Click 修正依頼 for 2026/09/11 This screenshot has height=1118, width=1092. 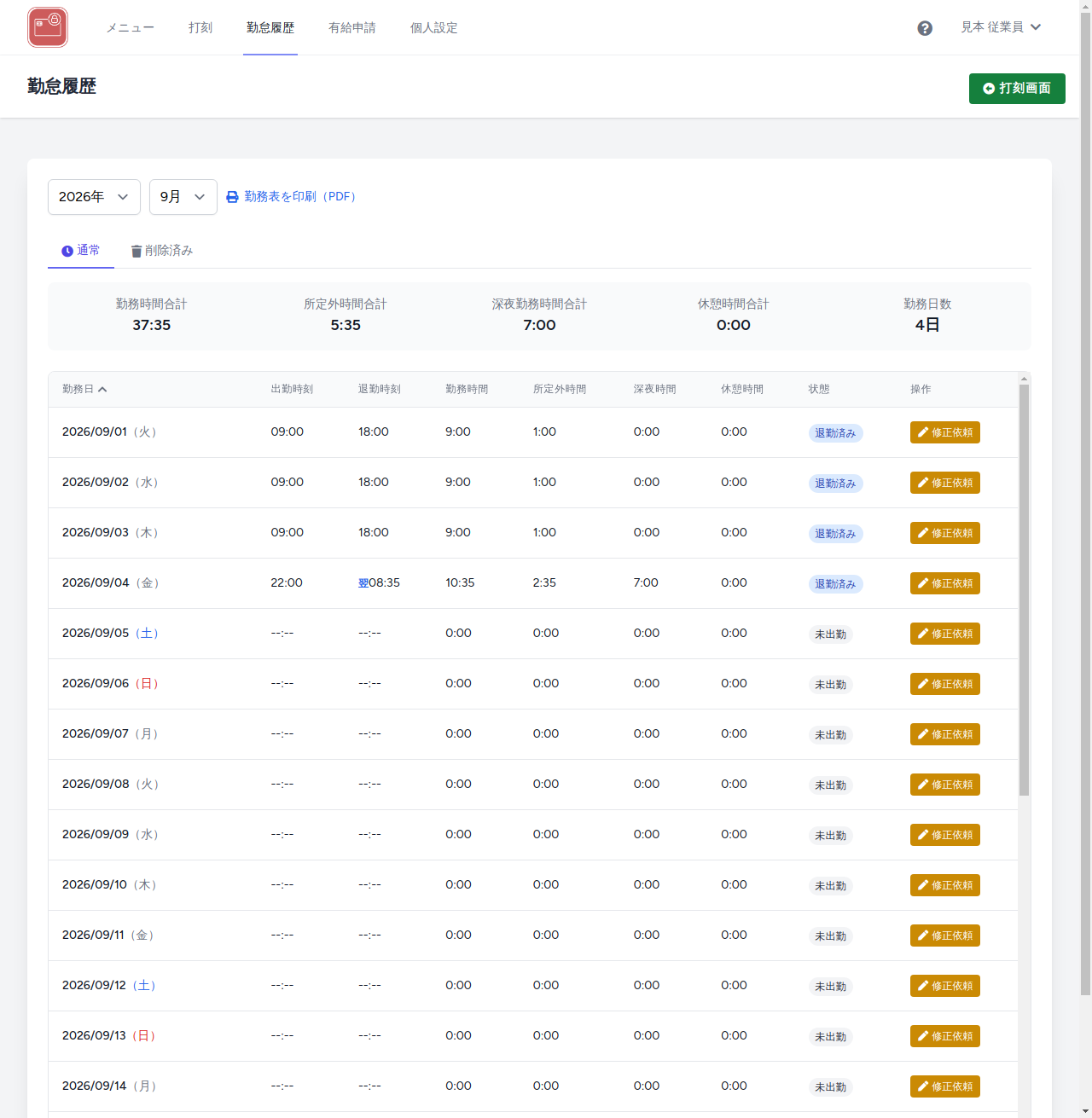(945, 936)
